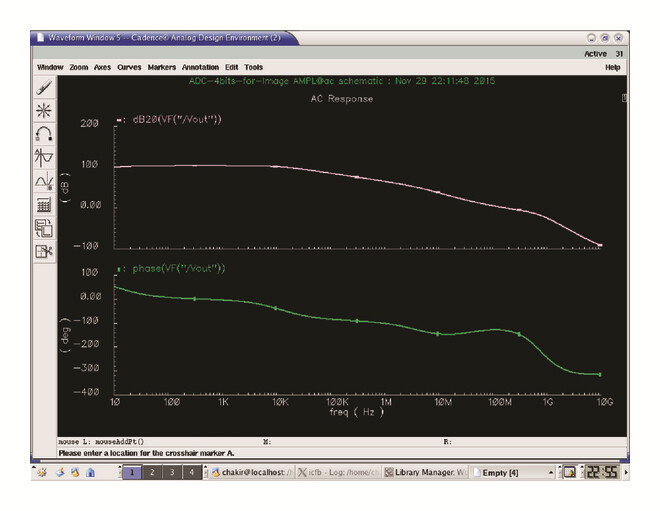The width and height of the screenshot is (660, 511).
Task: Select the crosshair marker star icon
Action: click(x=44, y=111)
